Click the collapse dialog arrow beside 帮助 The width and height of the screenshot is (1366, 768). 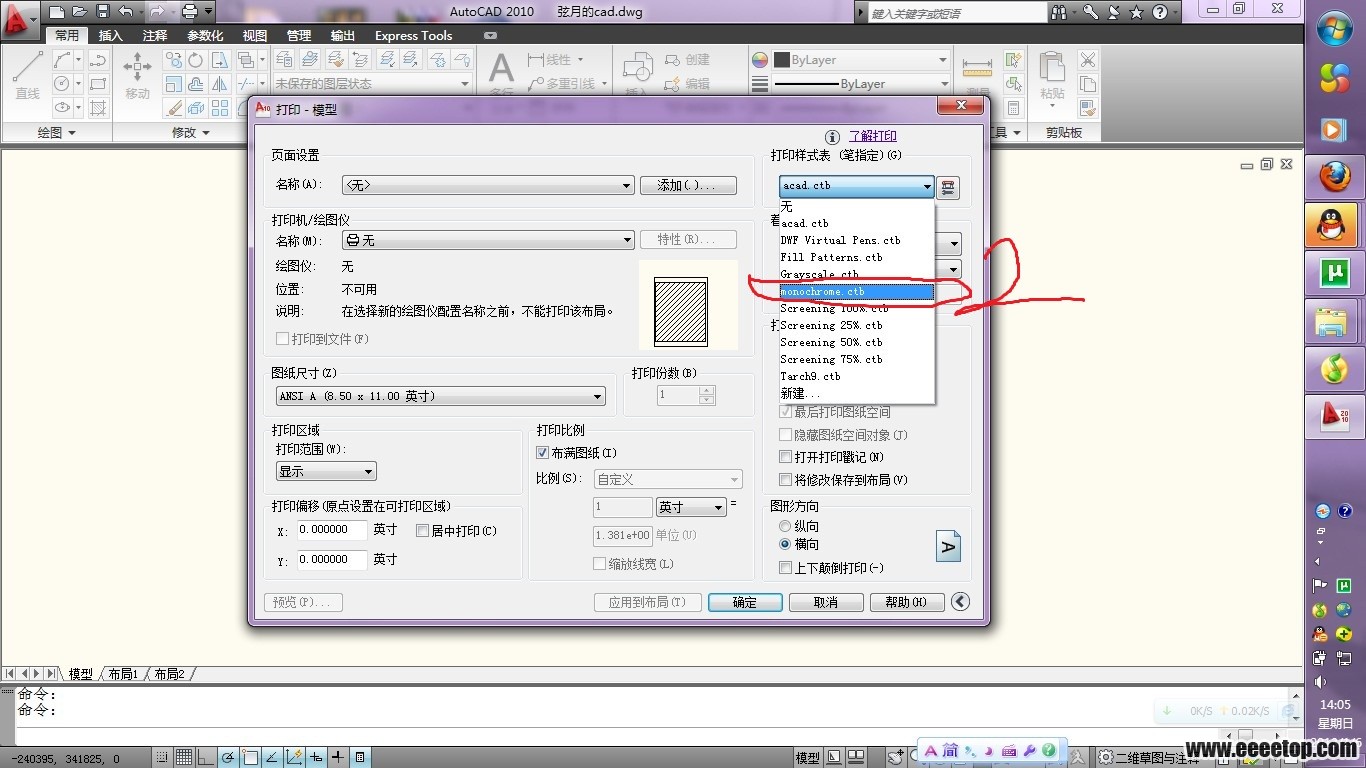click(960, 601)
